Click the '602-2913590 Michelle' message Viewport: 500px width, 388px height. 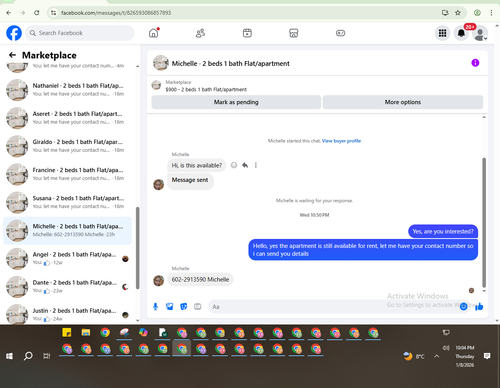click(200, 279)
